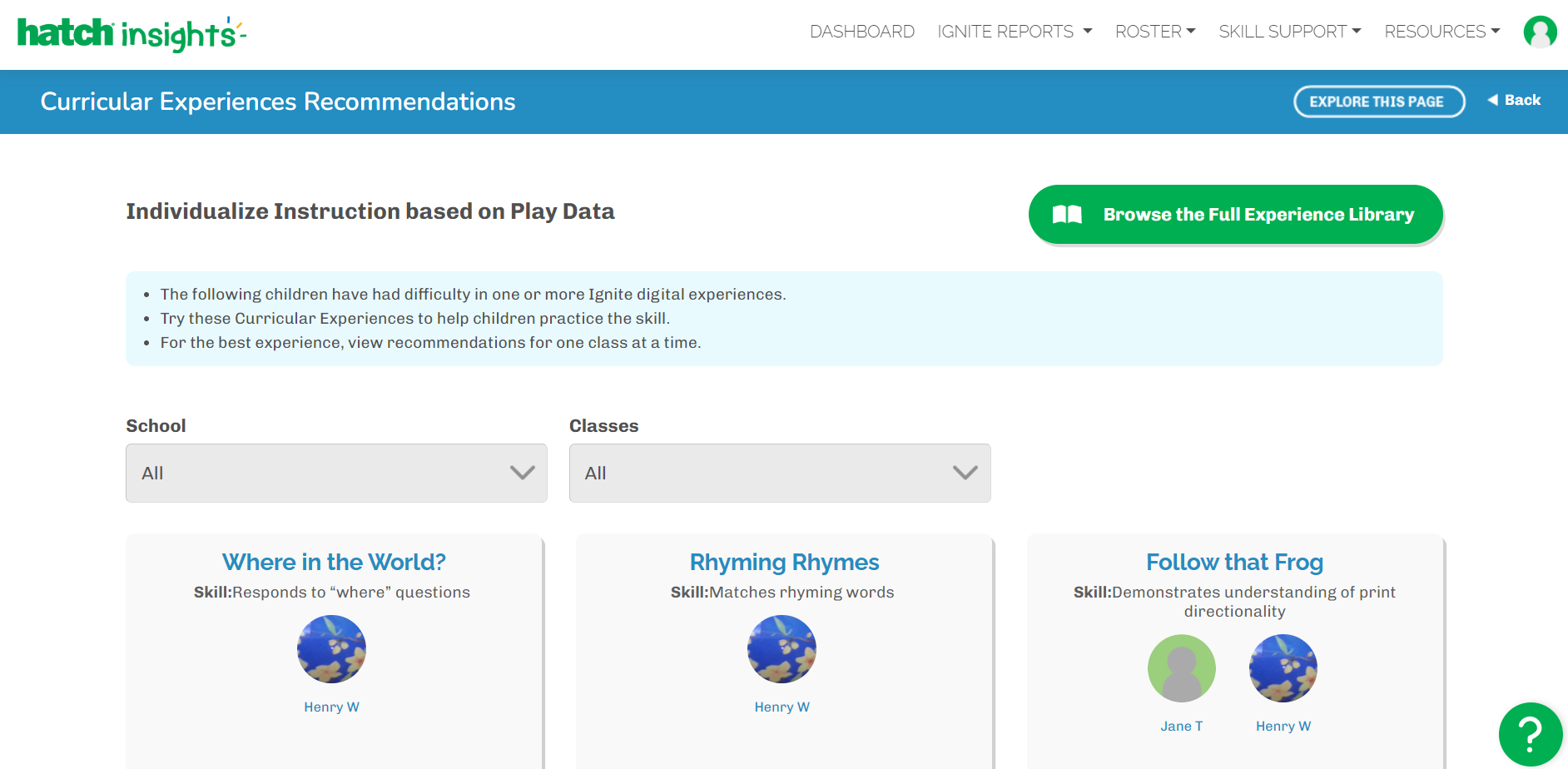The image size is (1568, 769).
Task: Click the green help question mark icon
Action: pyautogui.click(x=1530, y=734)
